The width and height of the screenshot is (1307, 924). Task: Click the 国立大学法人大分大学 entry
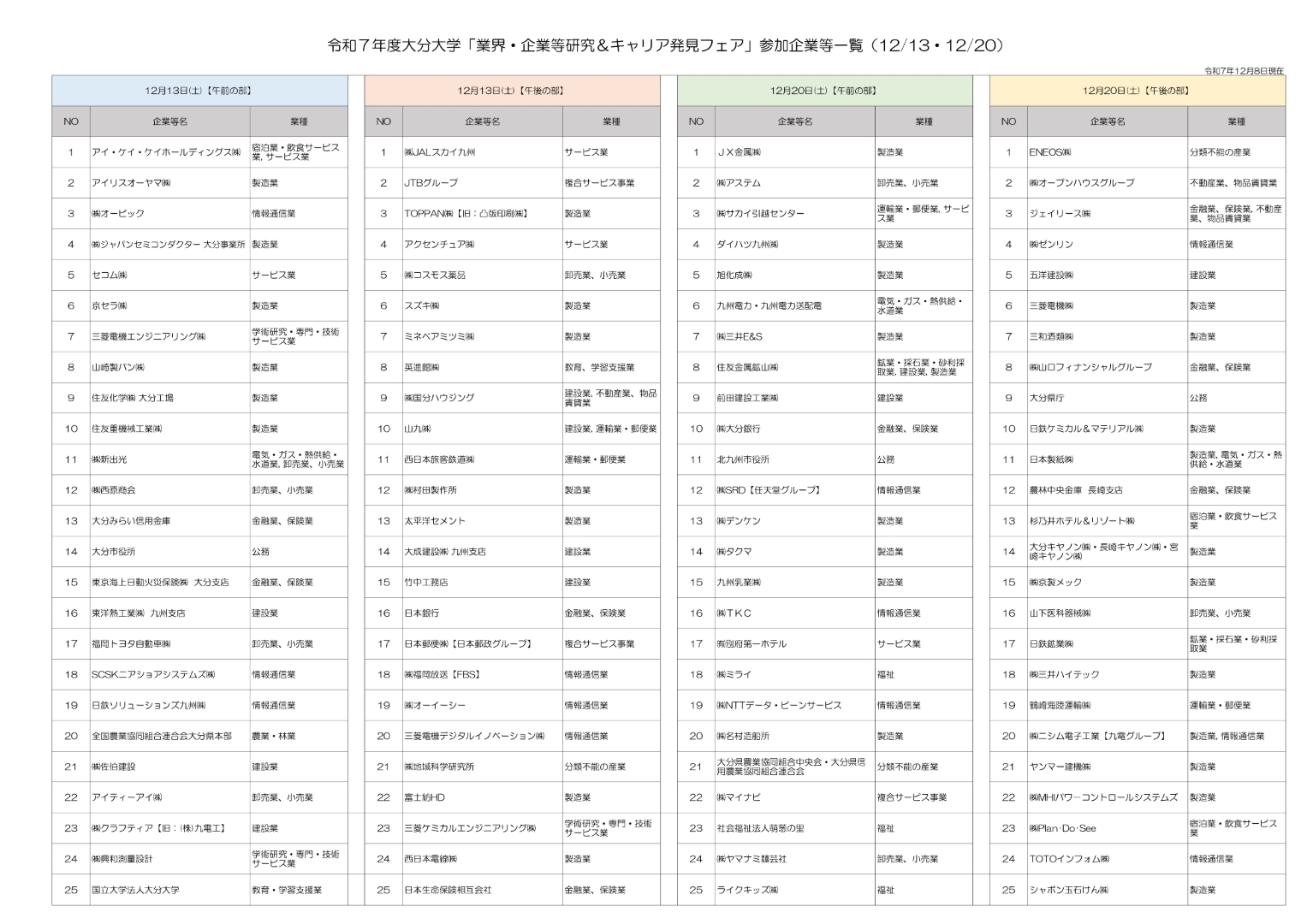136,890
